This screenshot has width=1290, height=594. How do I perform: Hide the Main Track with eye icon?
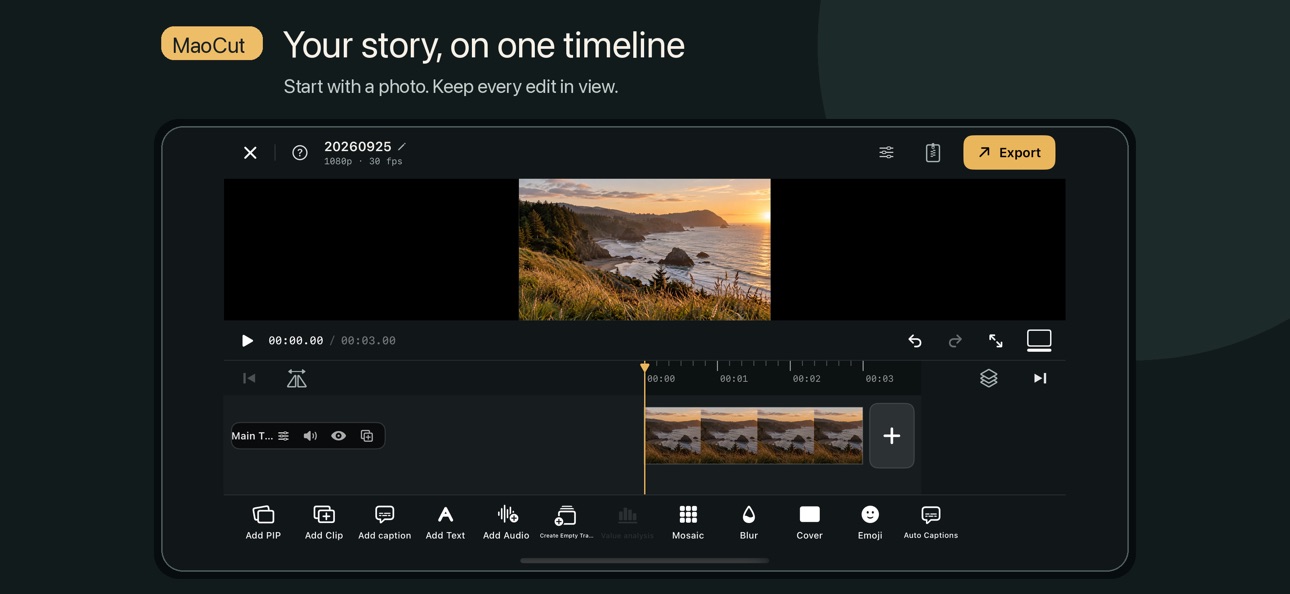(339, 436)
